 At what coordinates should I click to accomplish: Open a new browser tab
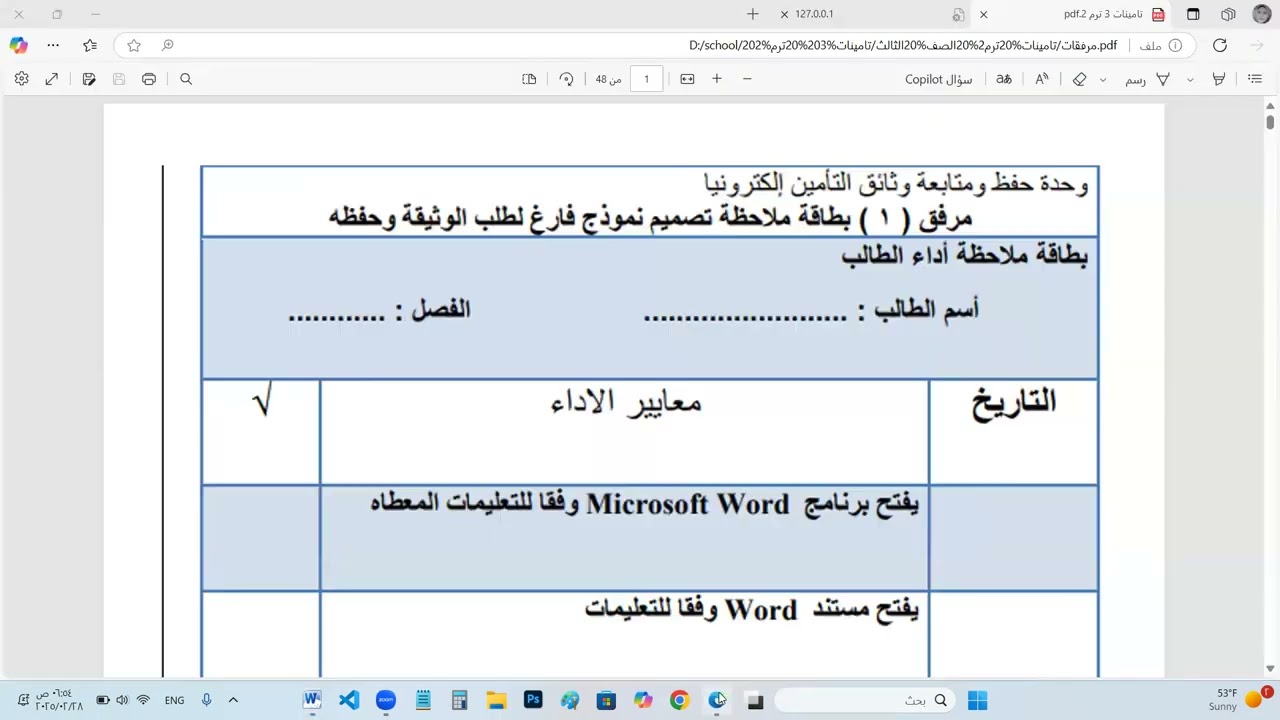pyautogui.click(x=753, y=14)
